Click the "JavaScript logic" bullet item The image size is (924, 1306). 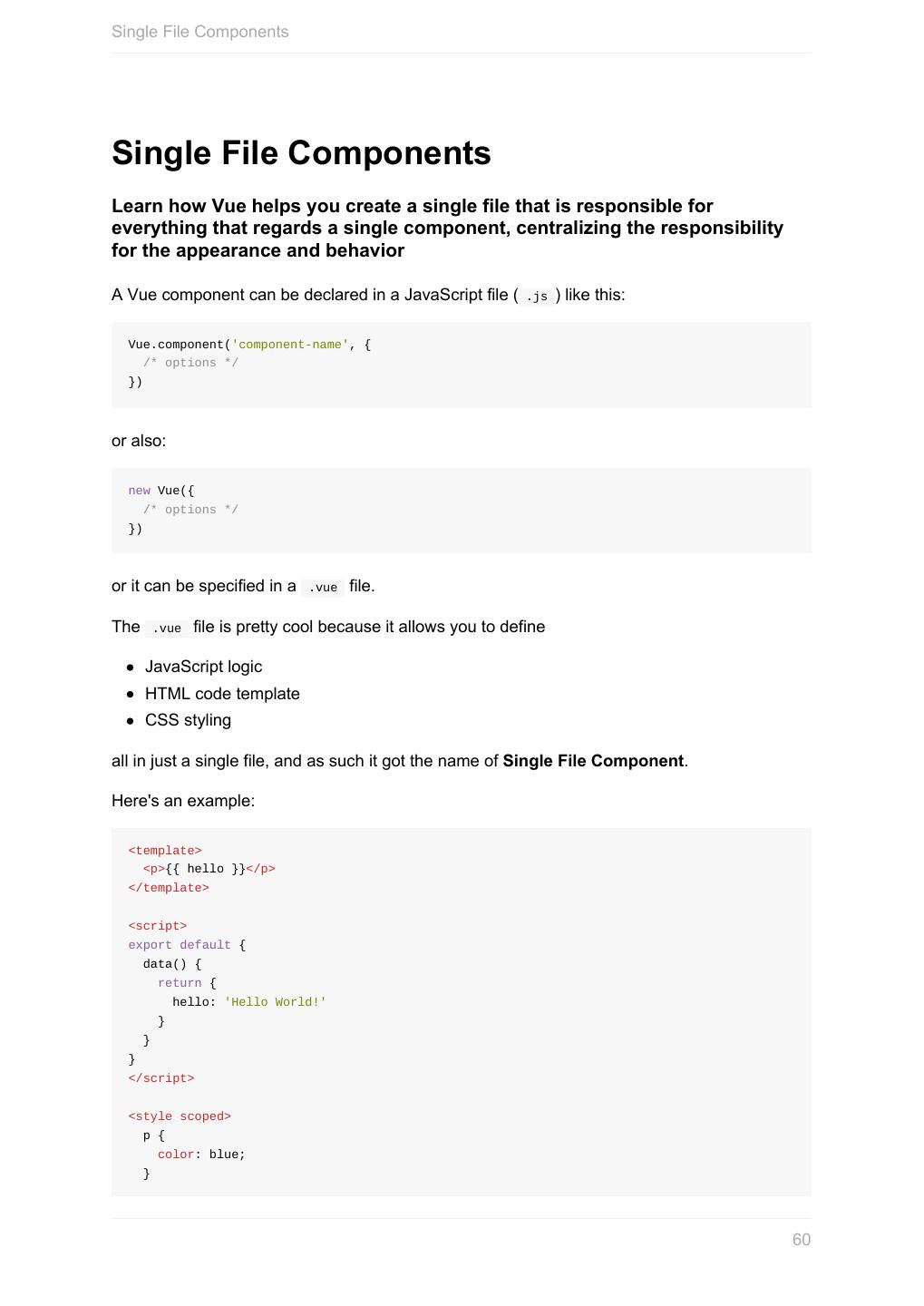pyautogui.click(x=203, y=667)
